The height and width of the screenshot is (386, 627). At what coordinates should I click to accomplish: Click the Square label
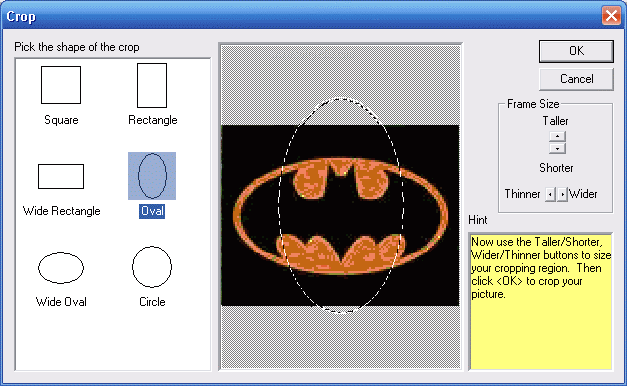tap(61, 120)
